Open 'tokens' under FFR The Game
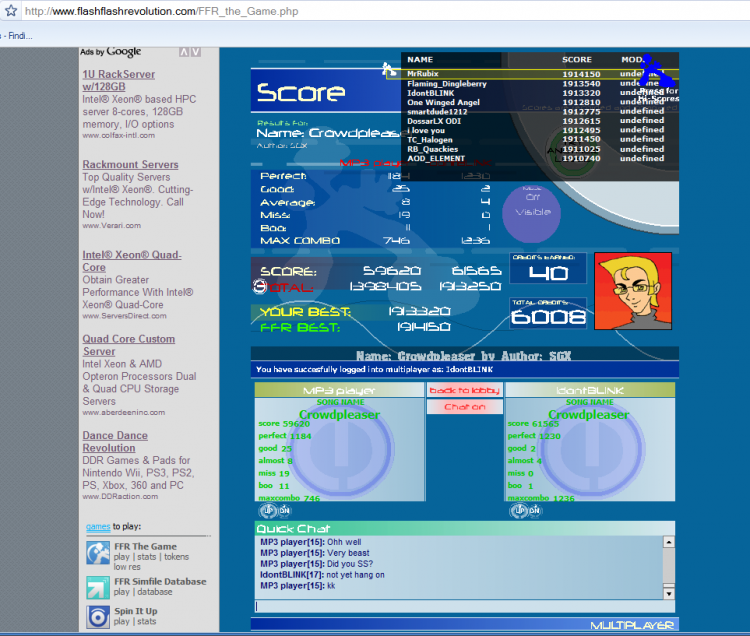Viewport: 750px width, 636px height. pos(176,557)
